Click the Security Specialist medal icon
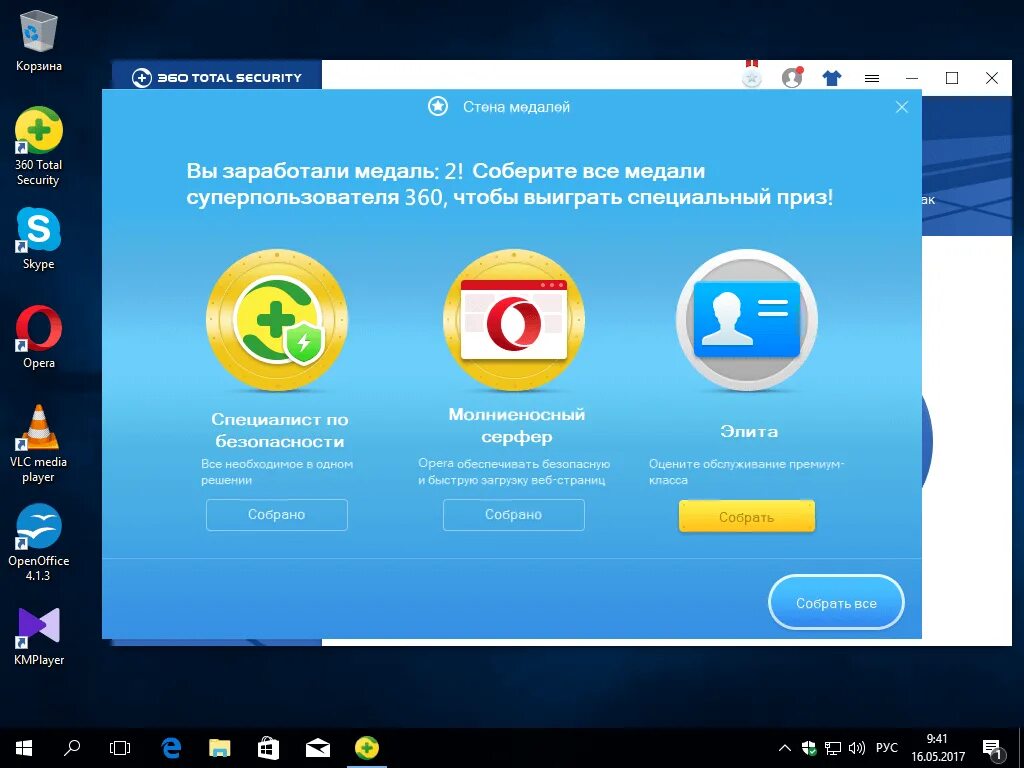1024x768 pixels. 277,318
